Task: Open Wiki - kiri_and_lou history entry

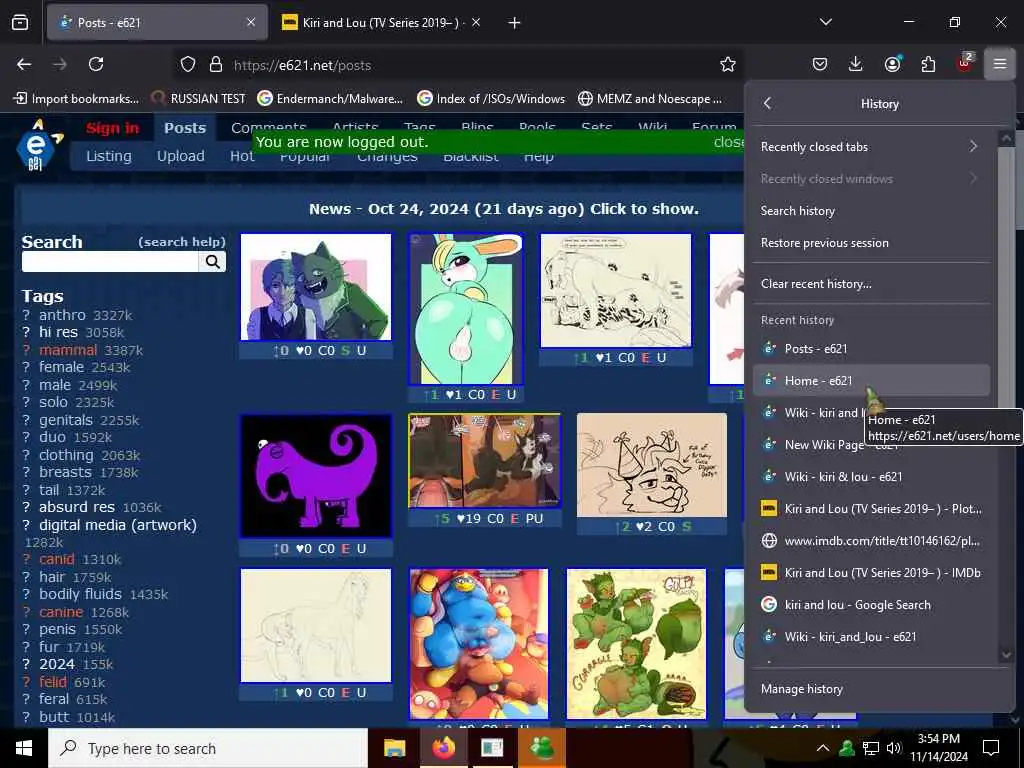Action: (871, 636)
